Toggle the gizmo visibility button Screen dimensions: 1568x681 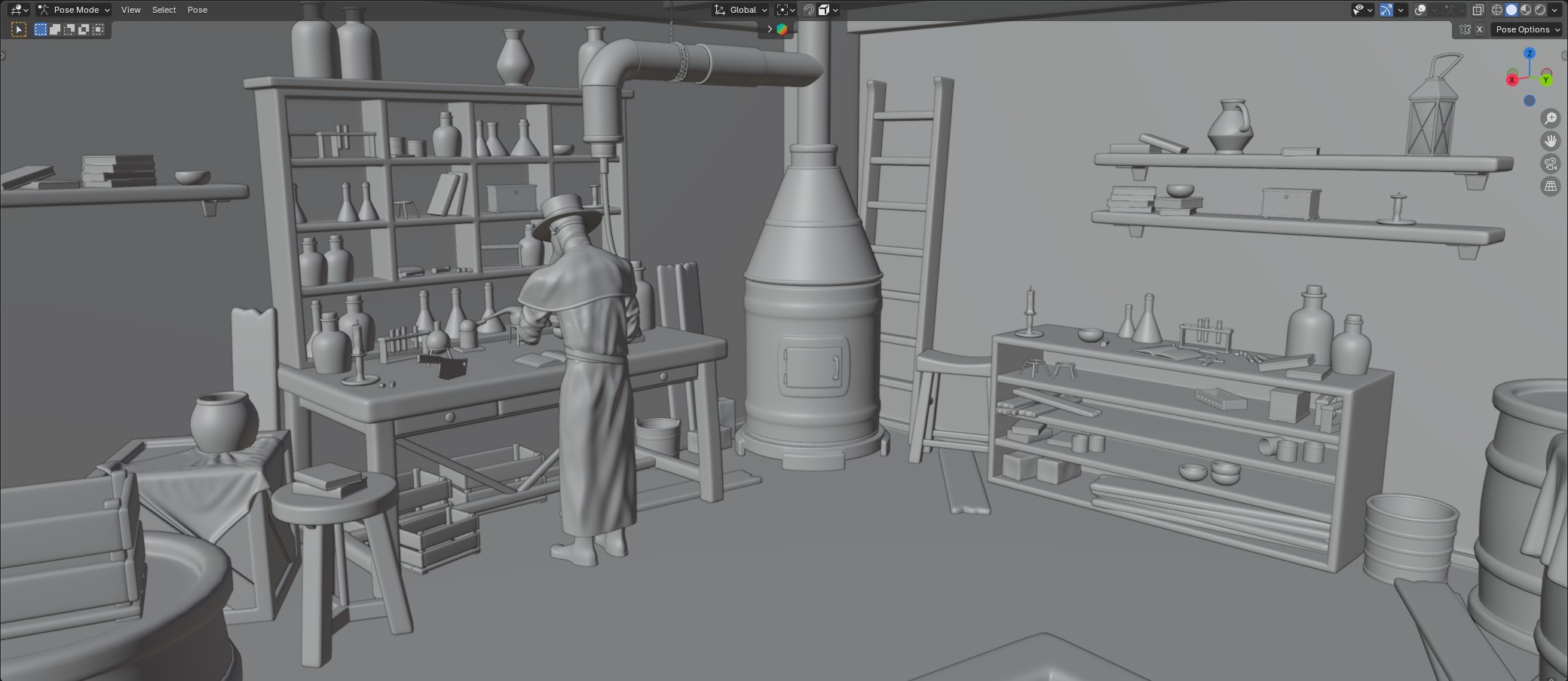tap(1386, 10)
